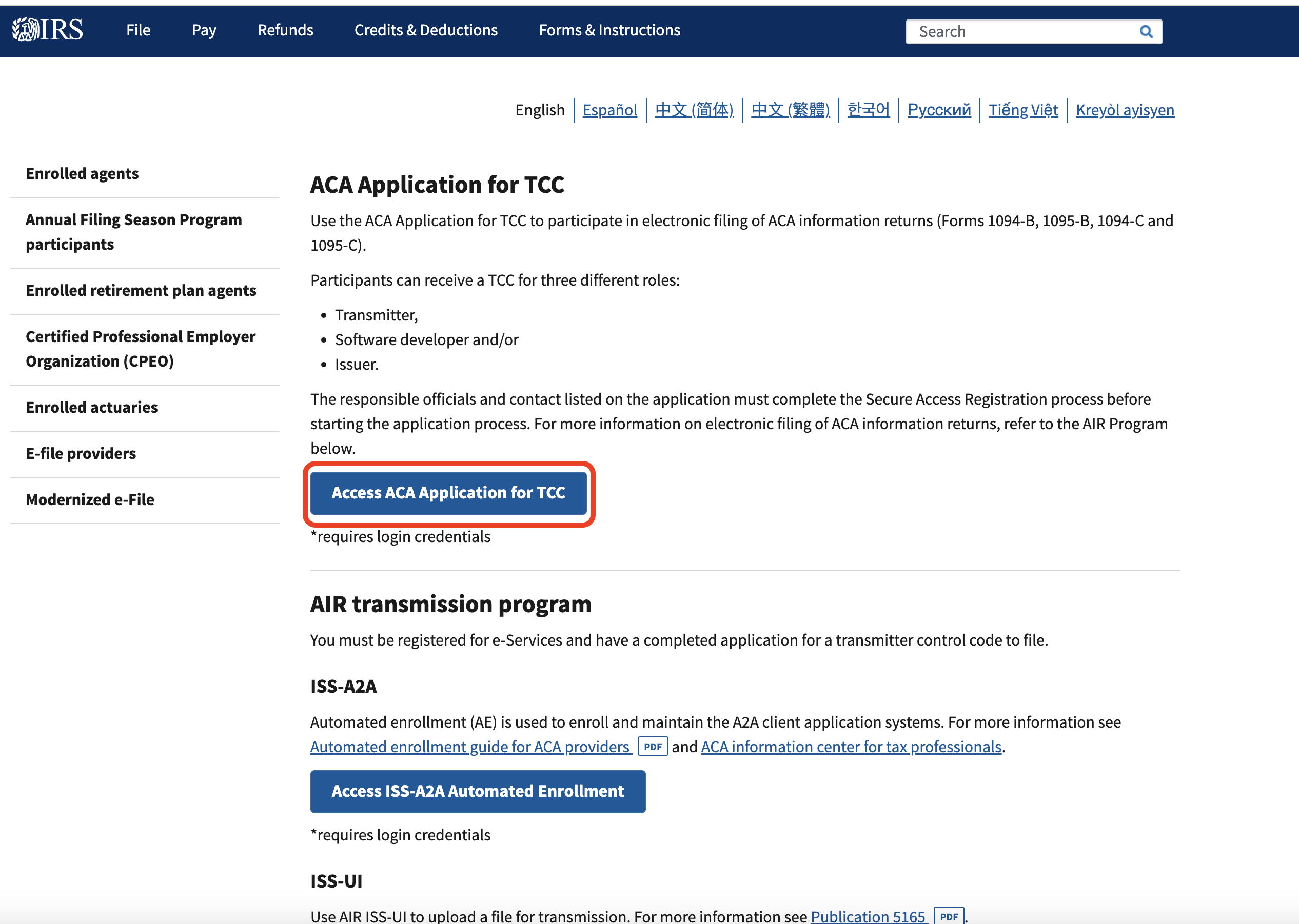Open the Forms & Instructions menu
The height and width of the screenshot is (924, 1299).
pos(609,30)
